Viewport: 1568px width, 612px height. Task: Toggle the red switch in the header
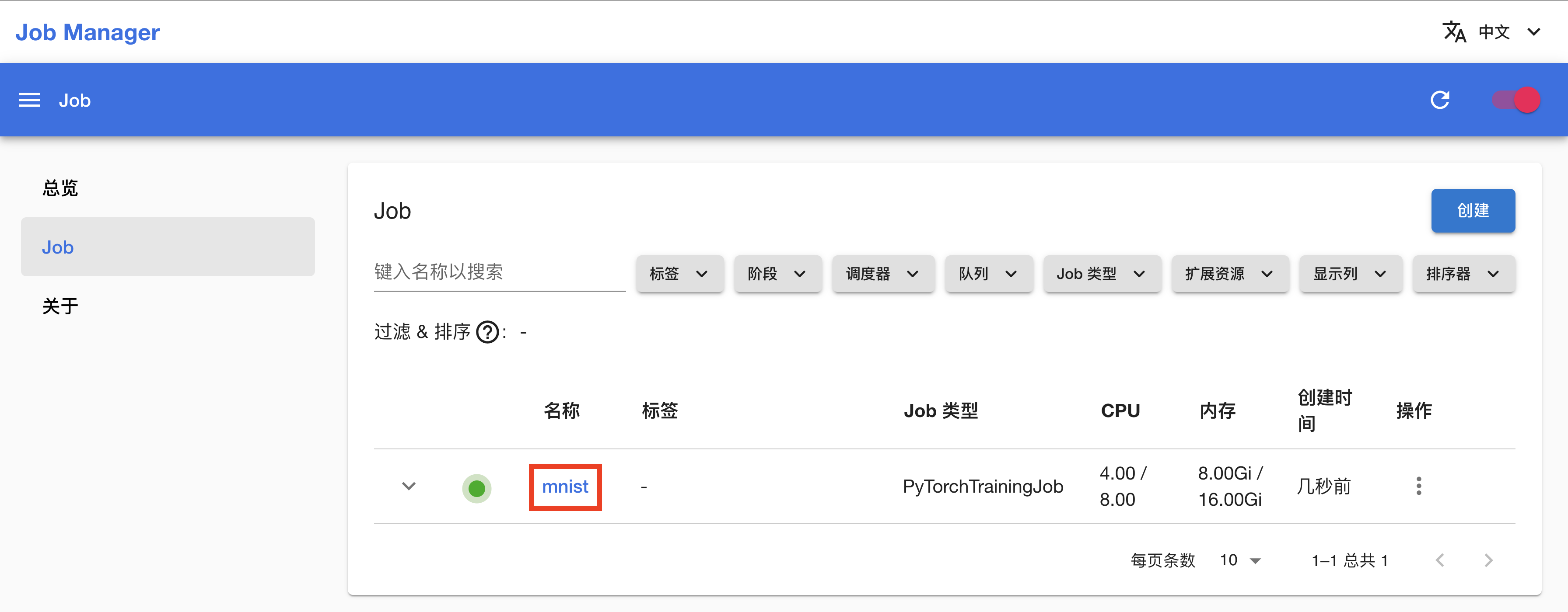tap(1515, 100)
